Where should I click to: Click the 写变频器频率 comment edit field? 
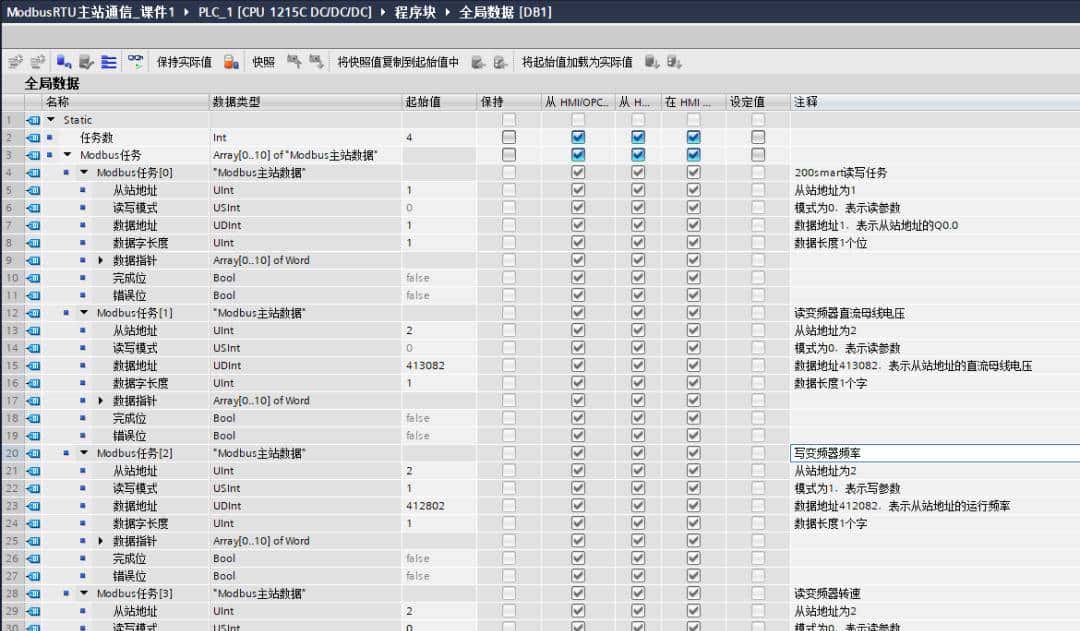tap(900, 452)
